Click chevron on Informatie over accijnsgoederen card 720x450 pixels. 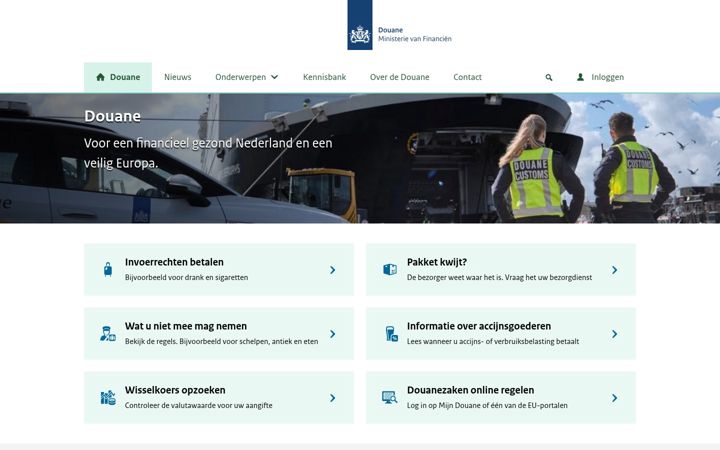[x=614, y=334]
